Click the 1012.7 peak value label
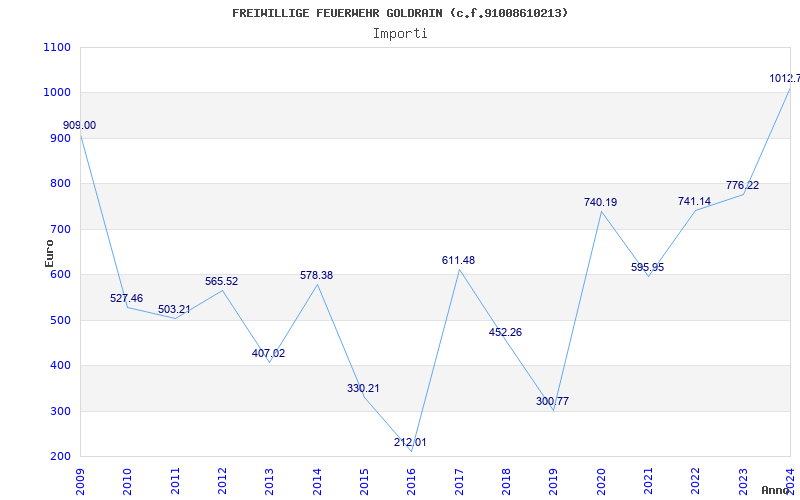 coord(784,78)
